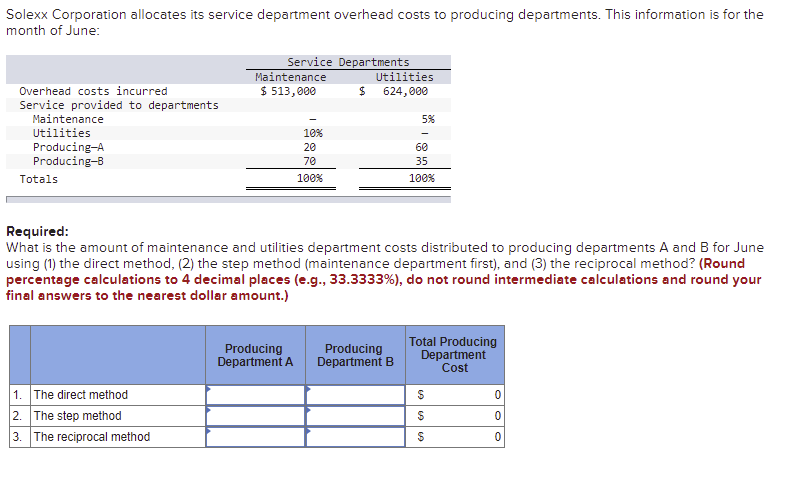Click the 20 value for Producing-A
The image size is (790, 494).
click(309, 147)
